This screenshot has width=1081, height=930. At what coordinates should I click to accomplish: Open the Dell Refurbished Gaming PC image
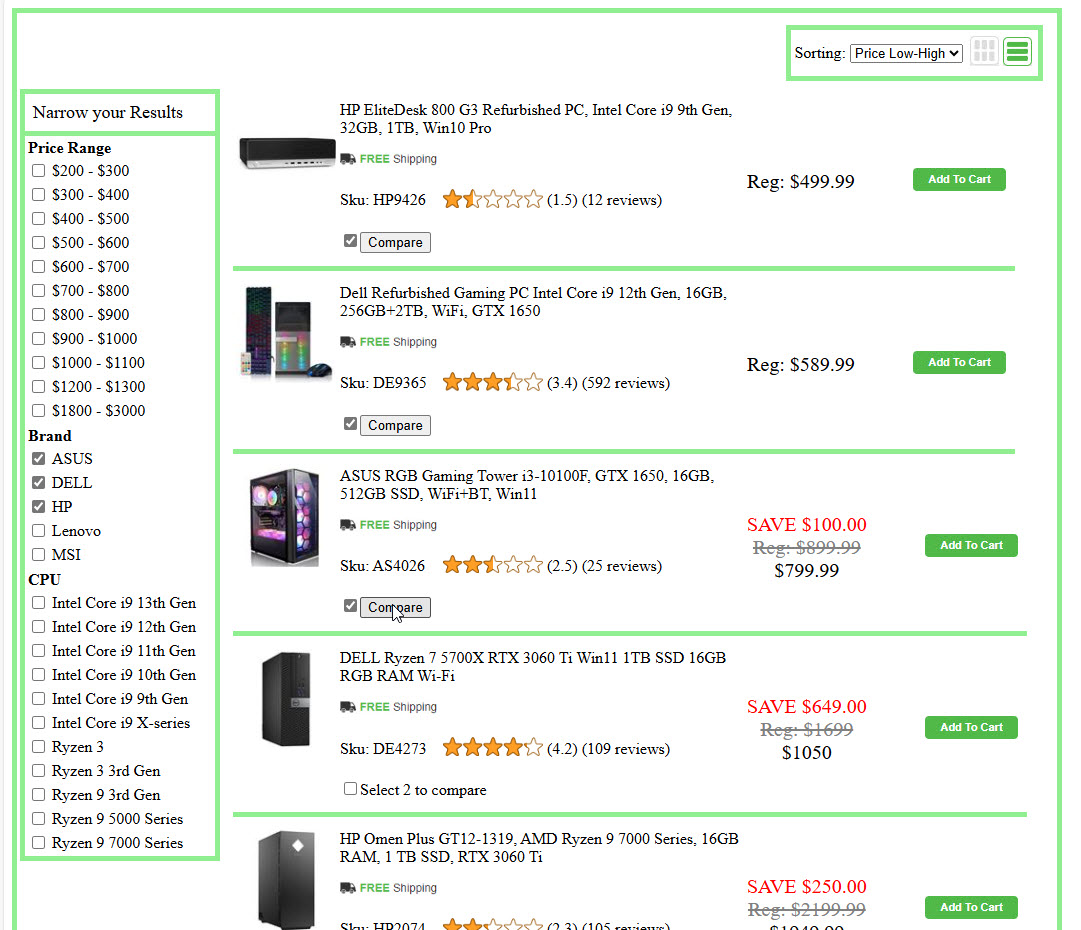tap(285, 334)
